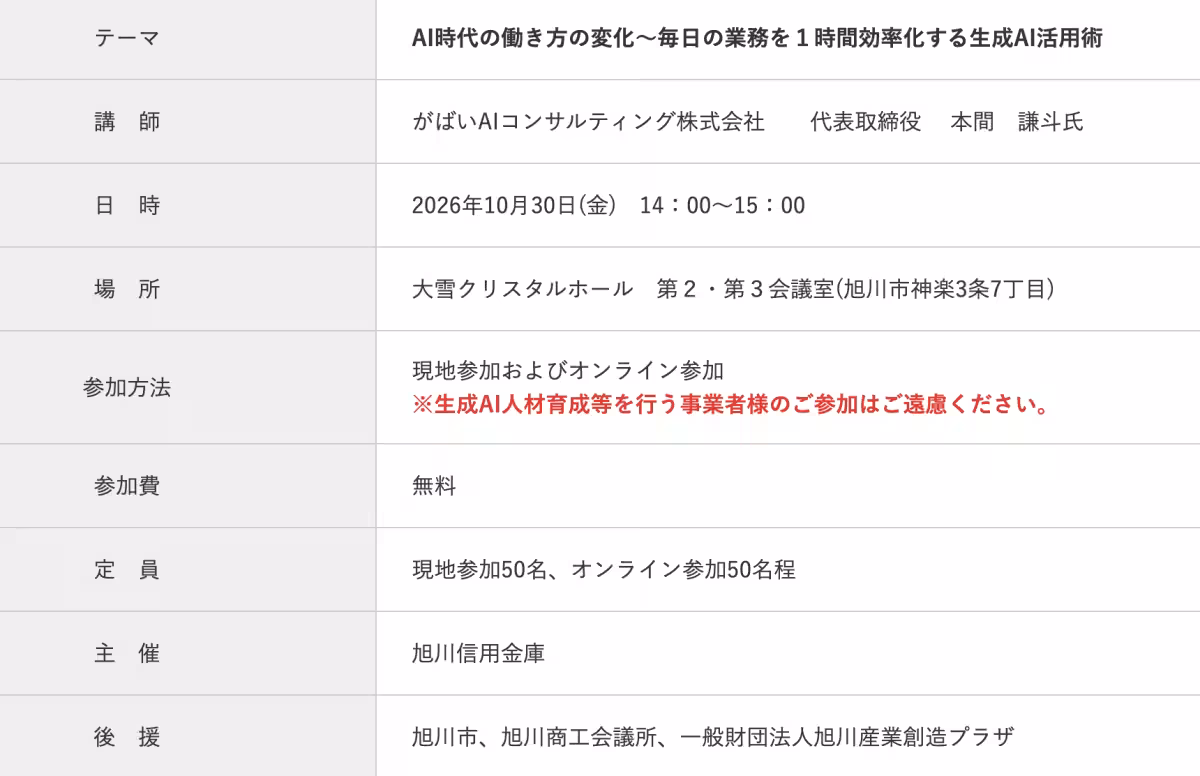The width and height of the screenshot is (1200, 776).
Task: Click company name がばいAIコンサルティング株式会社
Action: [x=588, y=122]
